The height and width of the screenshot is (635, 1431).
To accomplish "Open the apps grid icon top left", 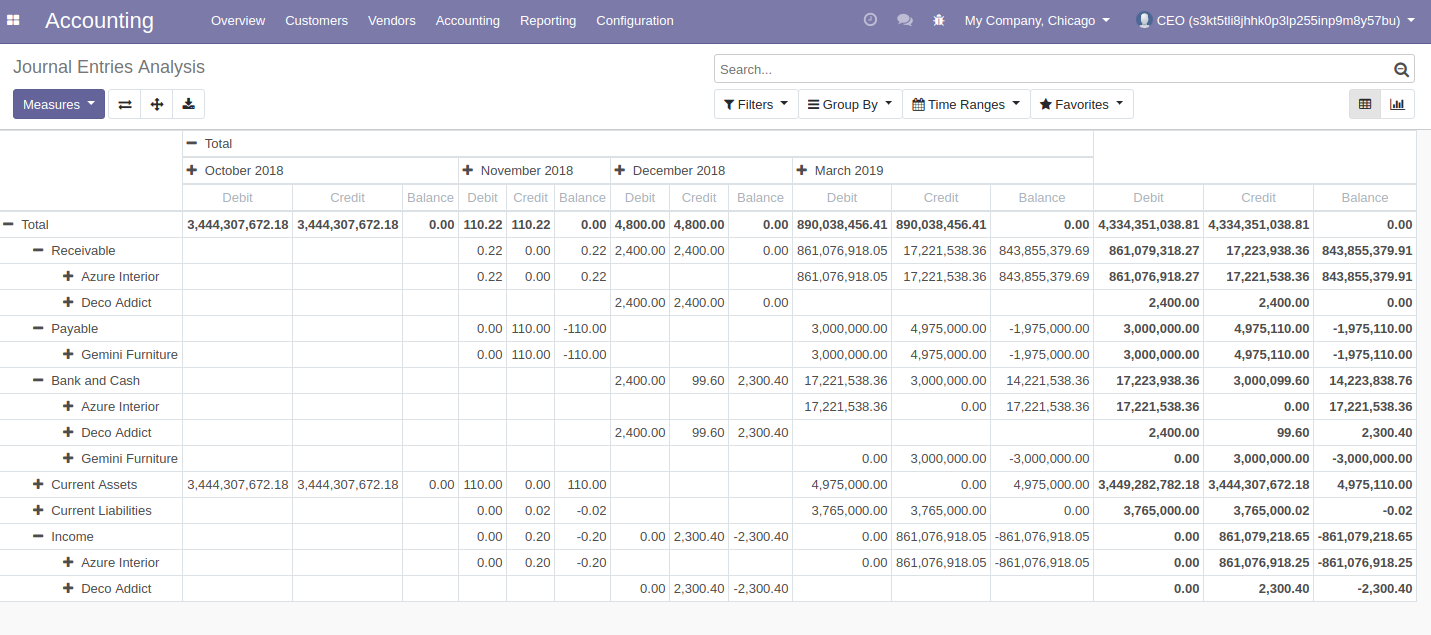I will pyautogui.click(x=12, y=19).
